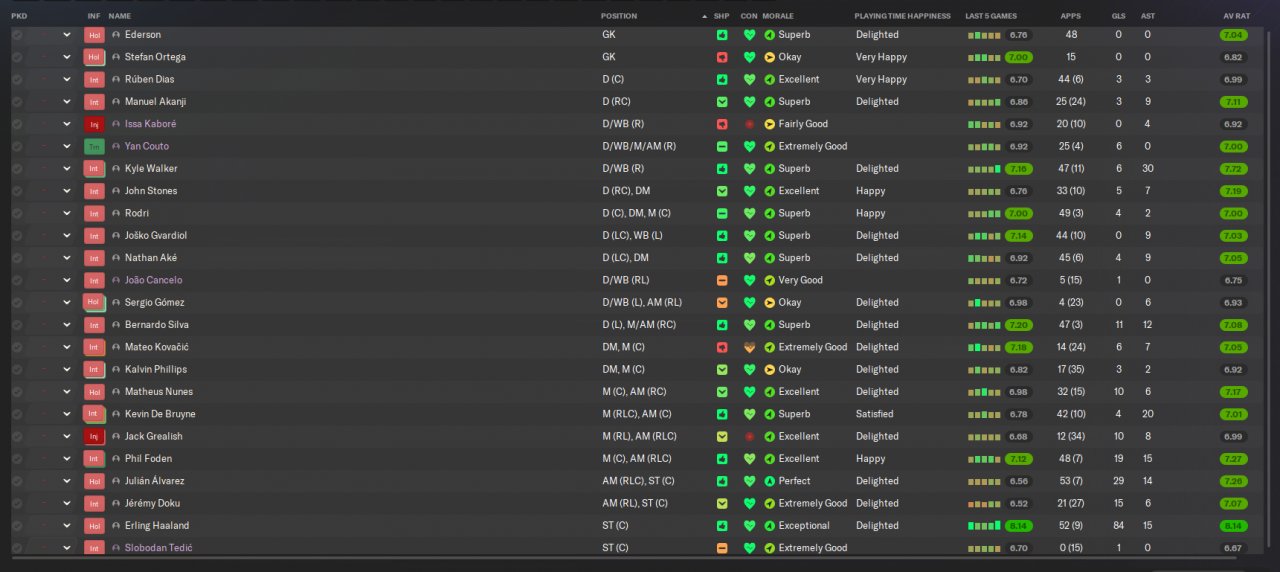Viewport: 1280px width, 572px height.
Task: Click Jack Grealish's Inj injury badge
Action: point(94,437)
